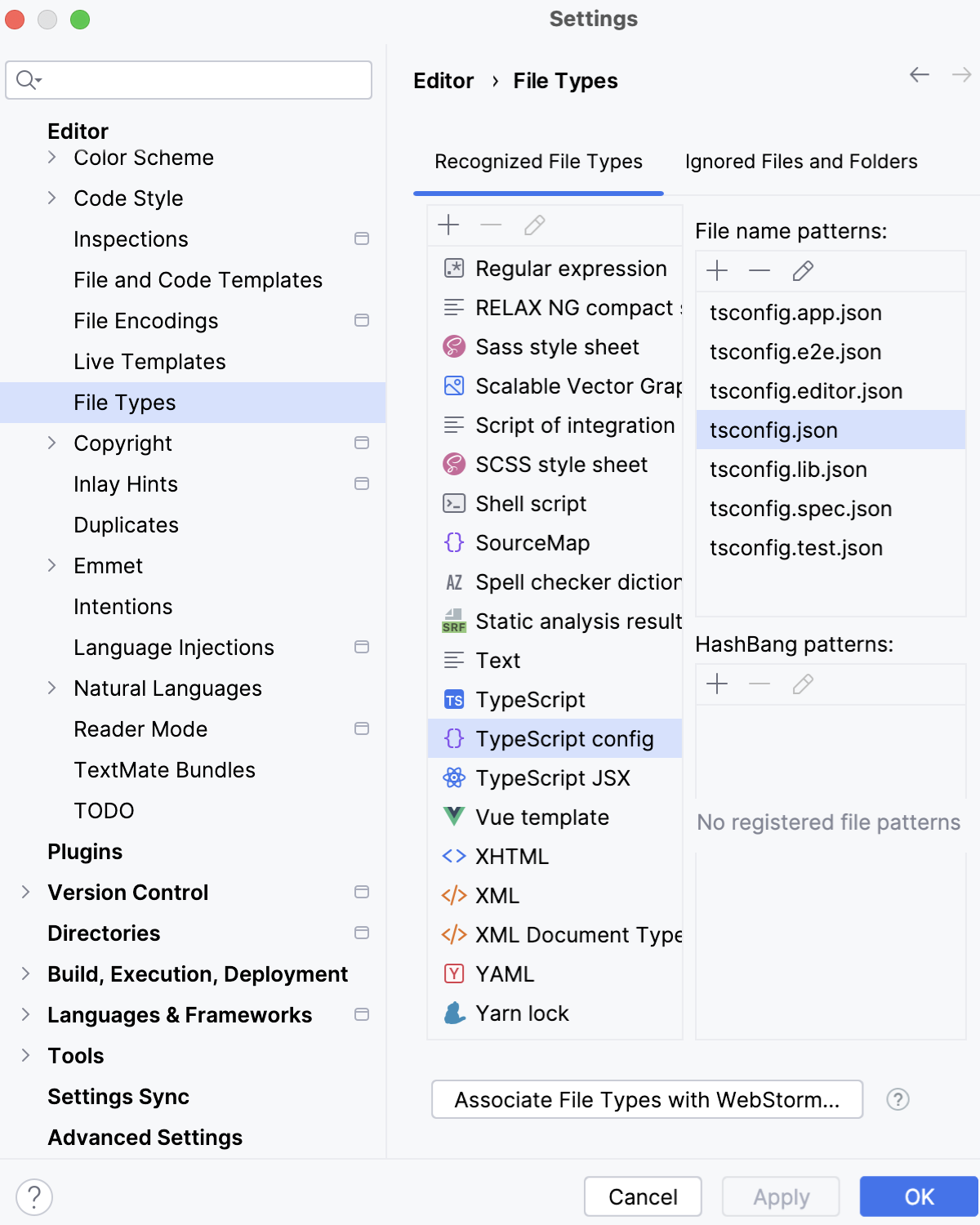Add a new recognized file type
This screenshot has width=980, height=1225.
tap(448, 225)
